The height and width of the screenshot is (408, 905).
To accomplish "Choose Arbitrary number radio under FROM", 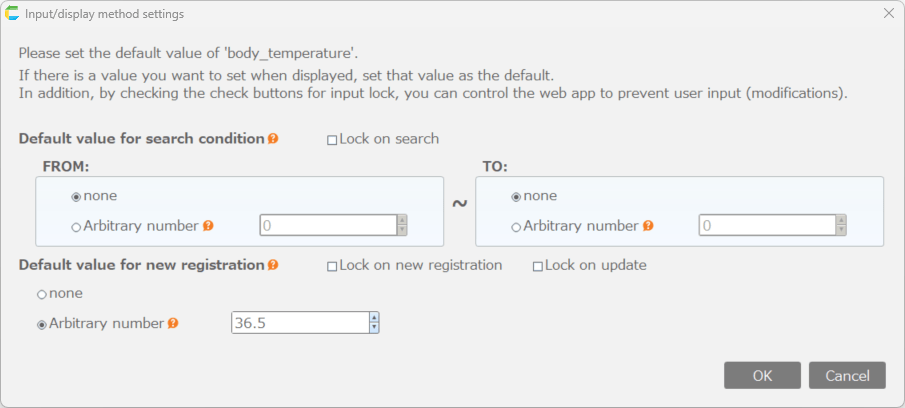I will (76, 227).
